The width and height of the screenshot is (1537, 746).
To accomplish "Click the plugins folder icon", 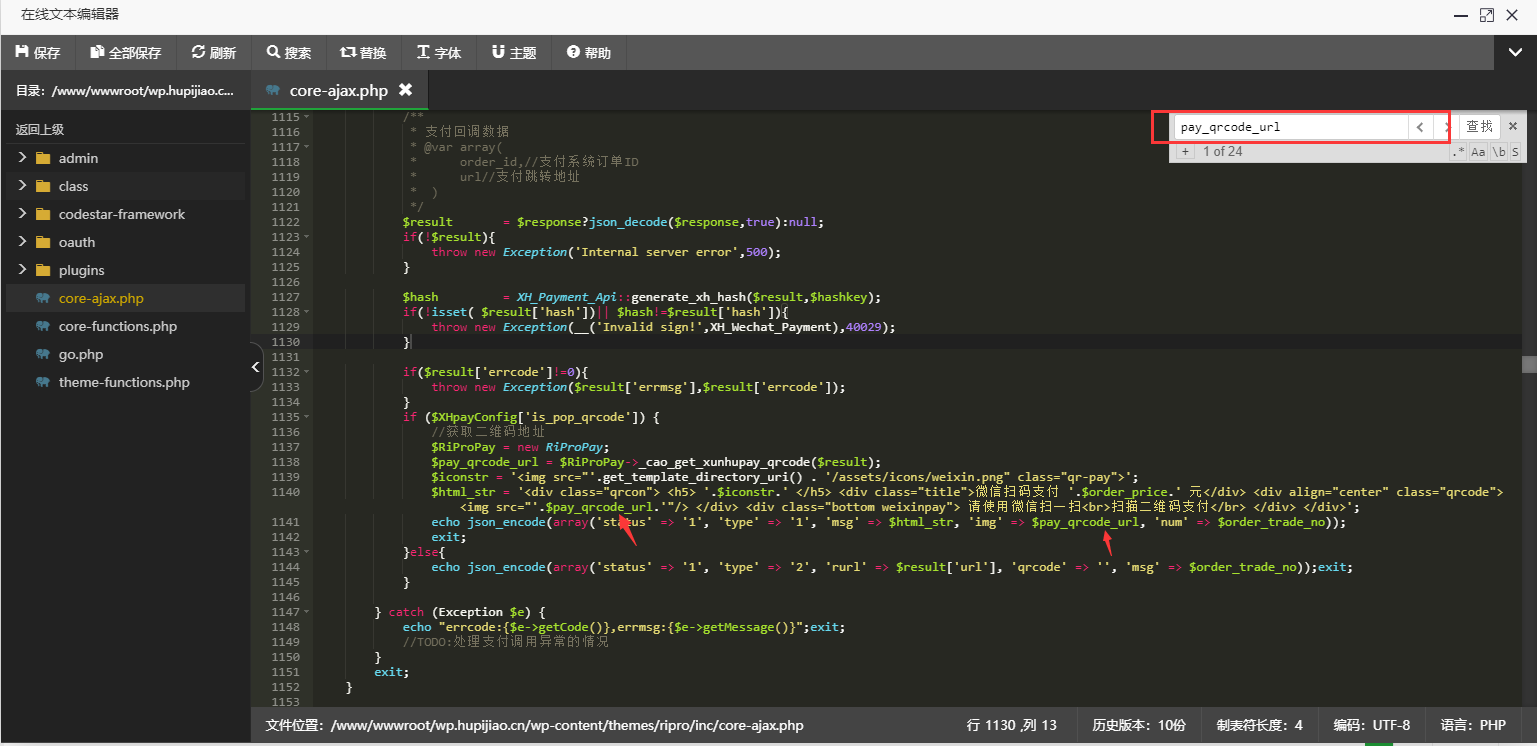I will point(42,270).
